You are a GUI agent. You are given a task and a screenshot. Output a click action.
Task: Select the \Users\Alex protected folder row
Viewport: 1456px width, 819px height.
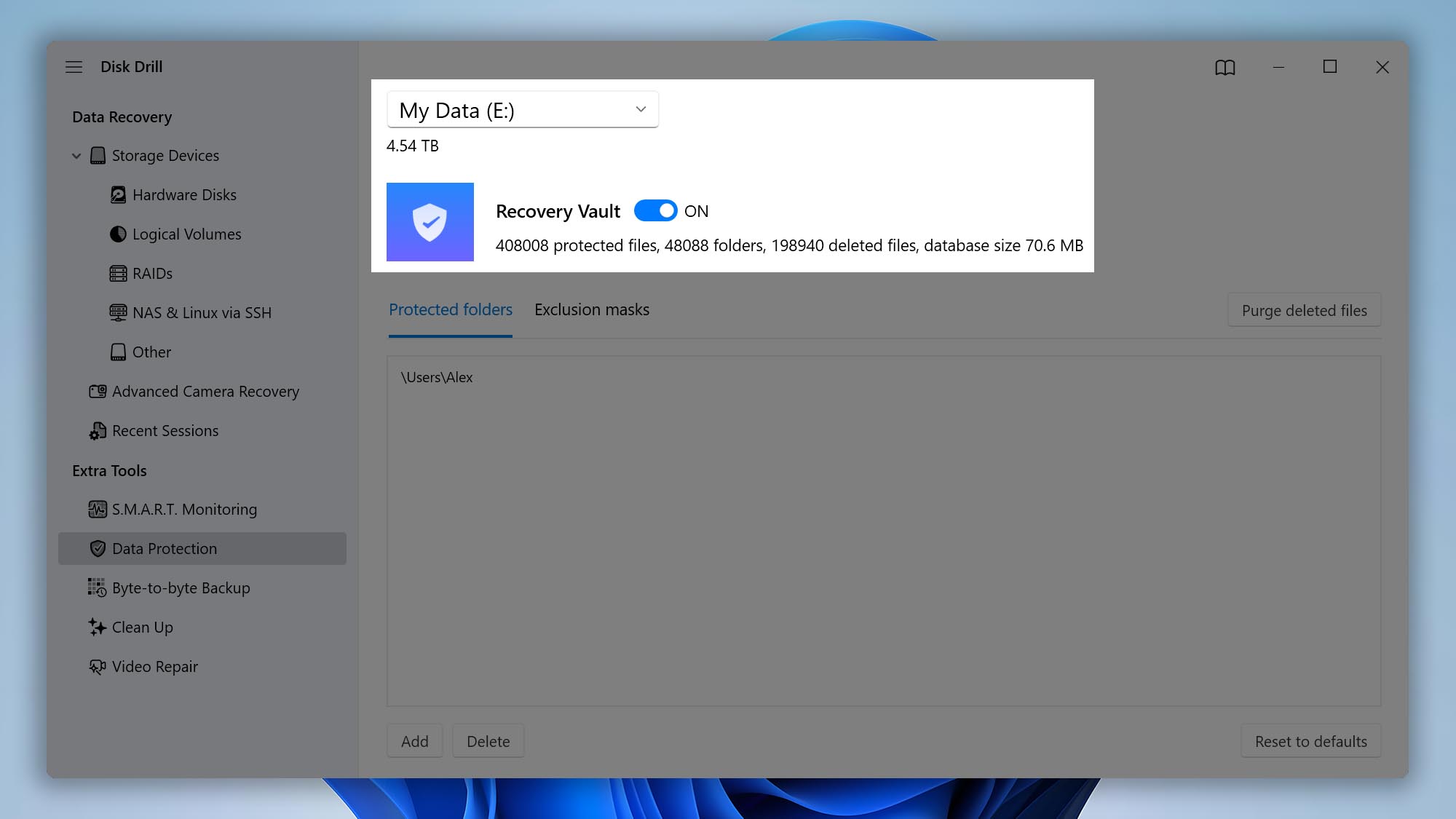tap(884, 378)
